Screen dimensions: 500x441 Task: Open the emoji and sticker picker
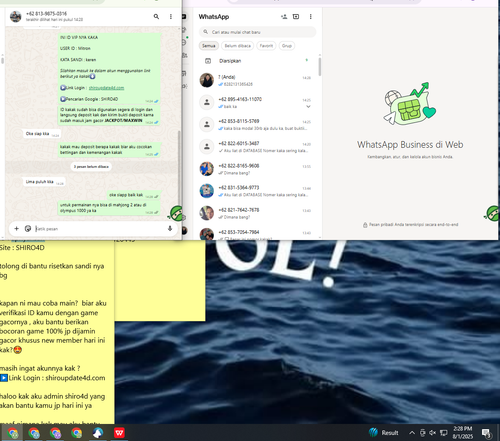click(28, 228)
